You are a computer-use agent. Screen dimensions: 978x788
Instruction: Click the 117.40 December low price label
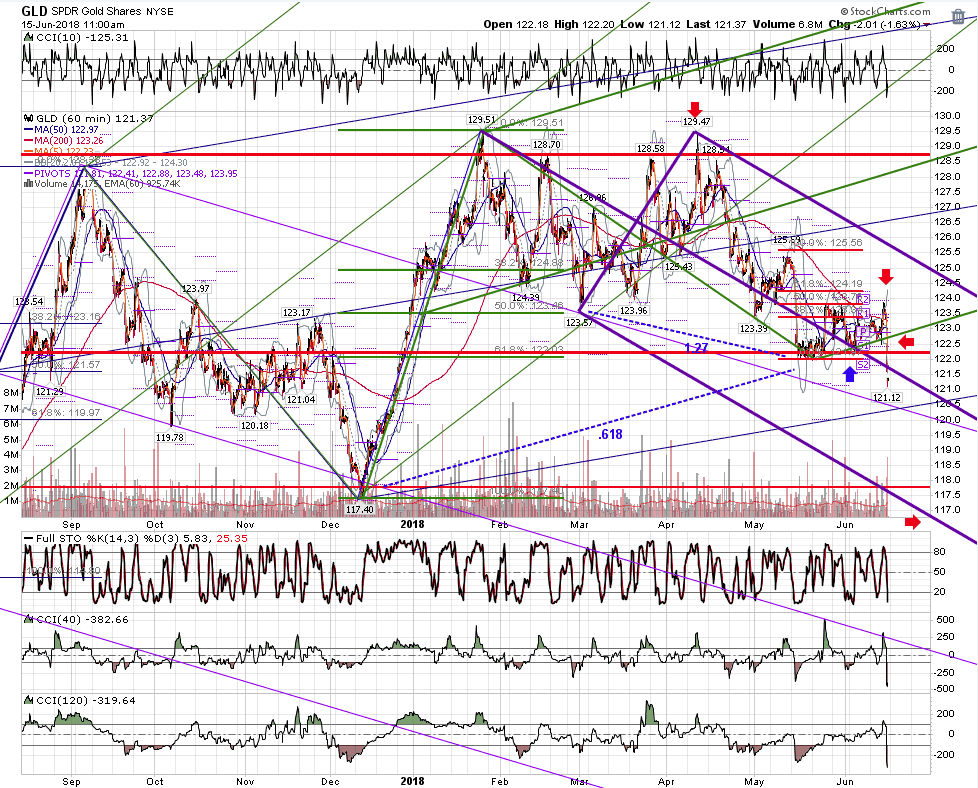359,510
